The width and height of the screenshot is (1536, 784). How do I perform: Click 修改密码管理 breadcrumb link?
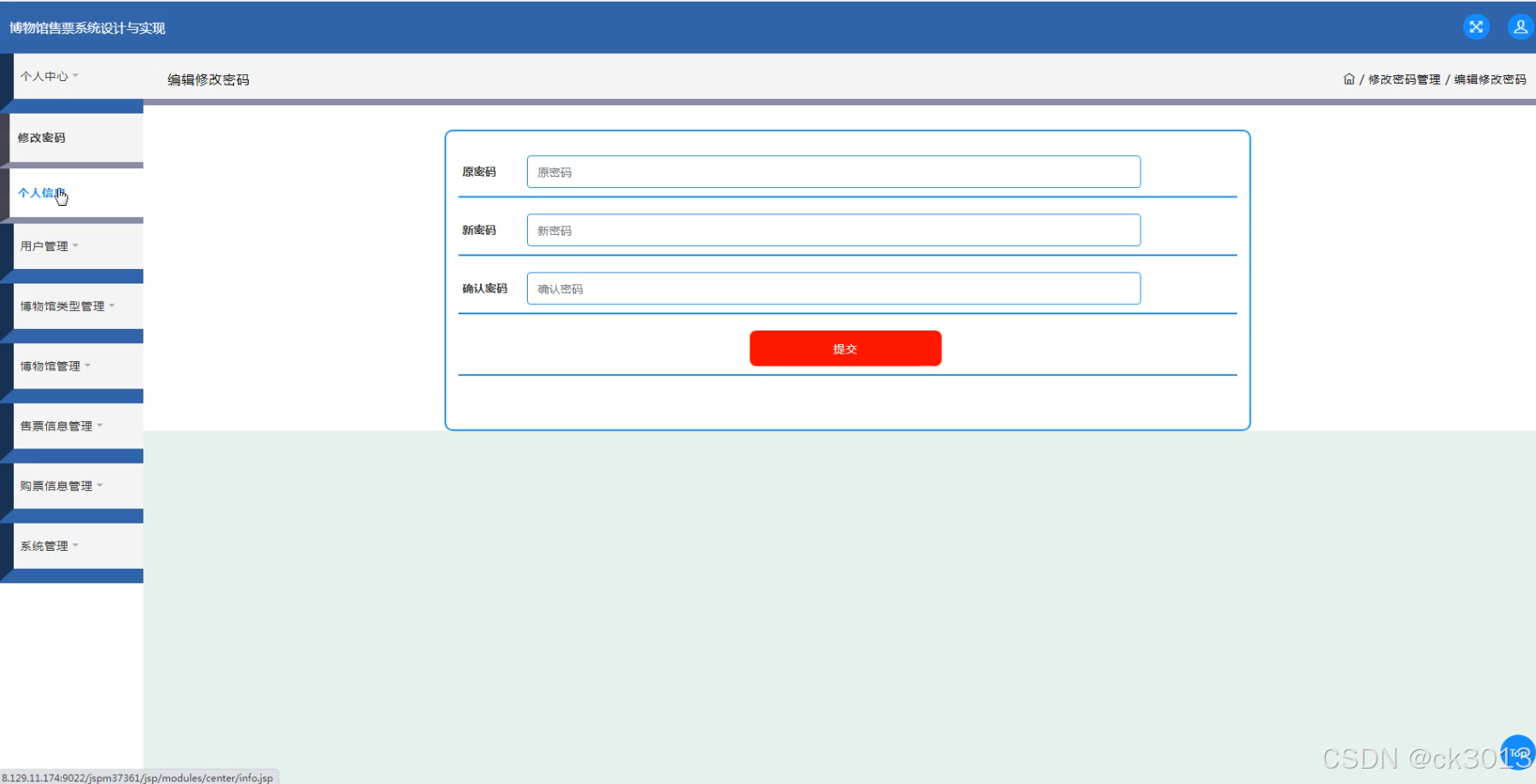(1404, 79)
